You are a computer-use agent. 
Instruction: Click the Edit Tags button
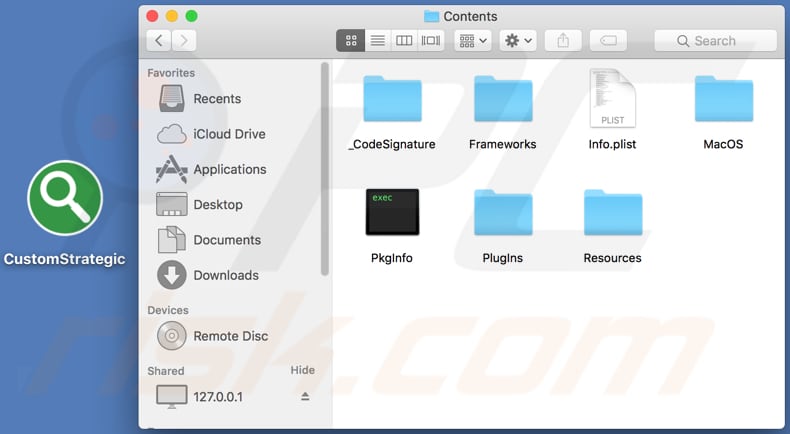[608, 40]
